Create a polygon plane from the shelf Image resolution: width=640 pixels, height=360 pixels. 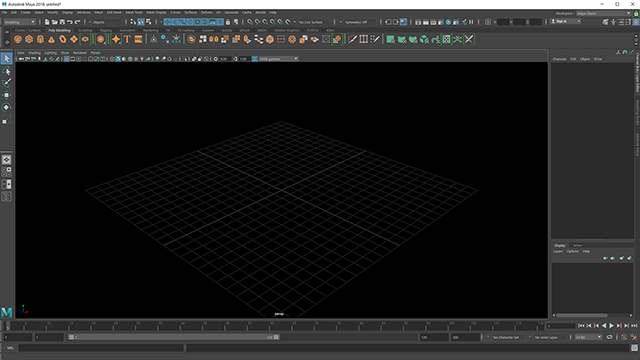(74, 39)
